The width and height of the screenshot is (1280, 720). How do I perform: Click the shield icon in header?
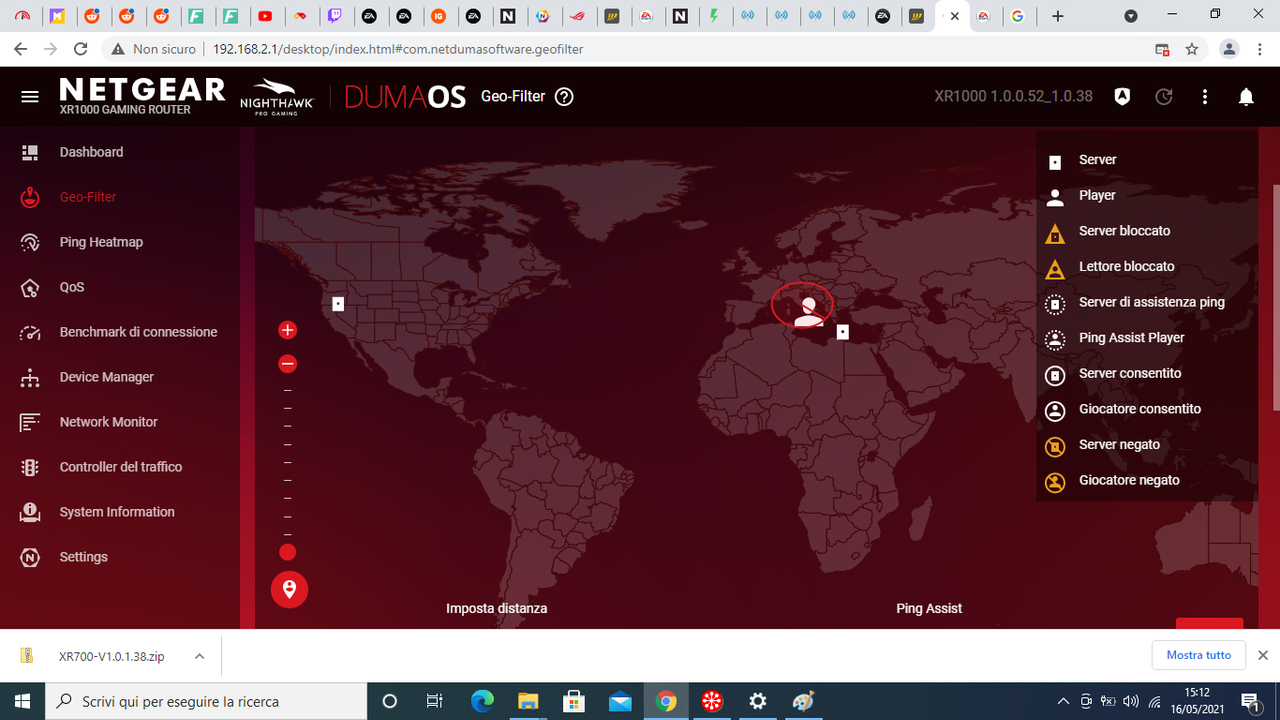[x=1122, y=97]
